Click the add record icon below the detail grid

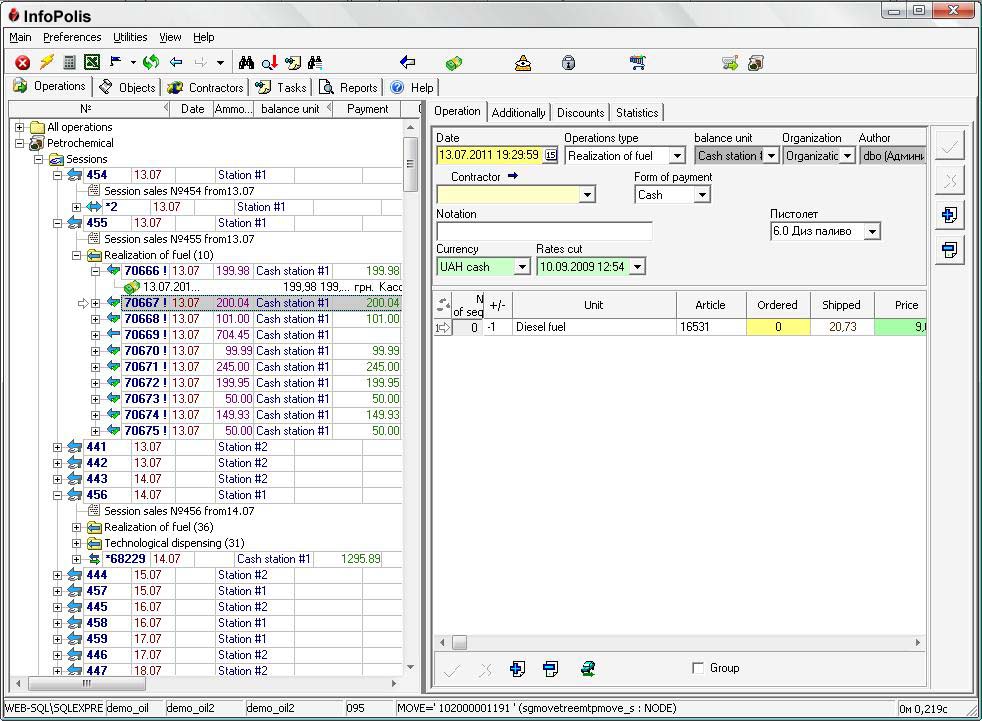[519, 668]
